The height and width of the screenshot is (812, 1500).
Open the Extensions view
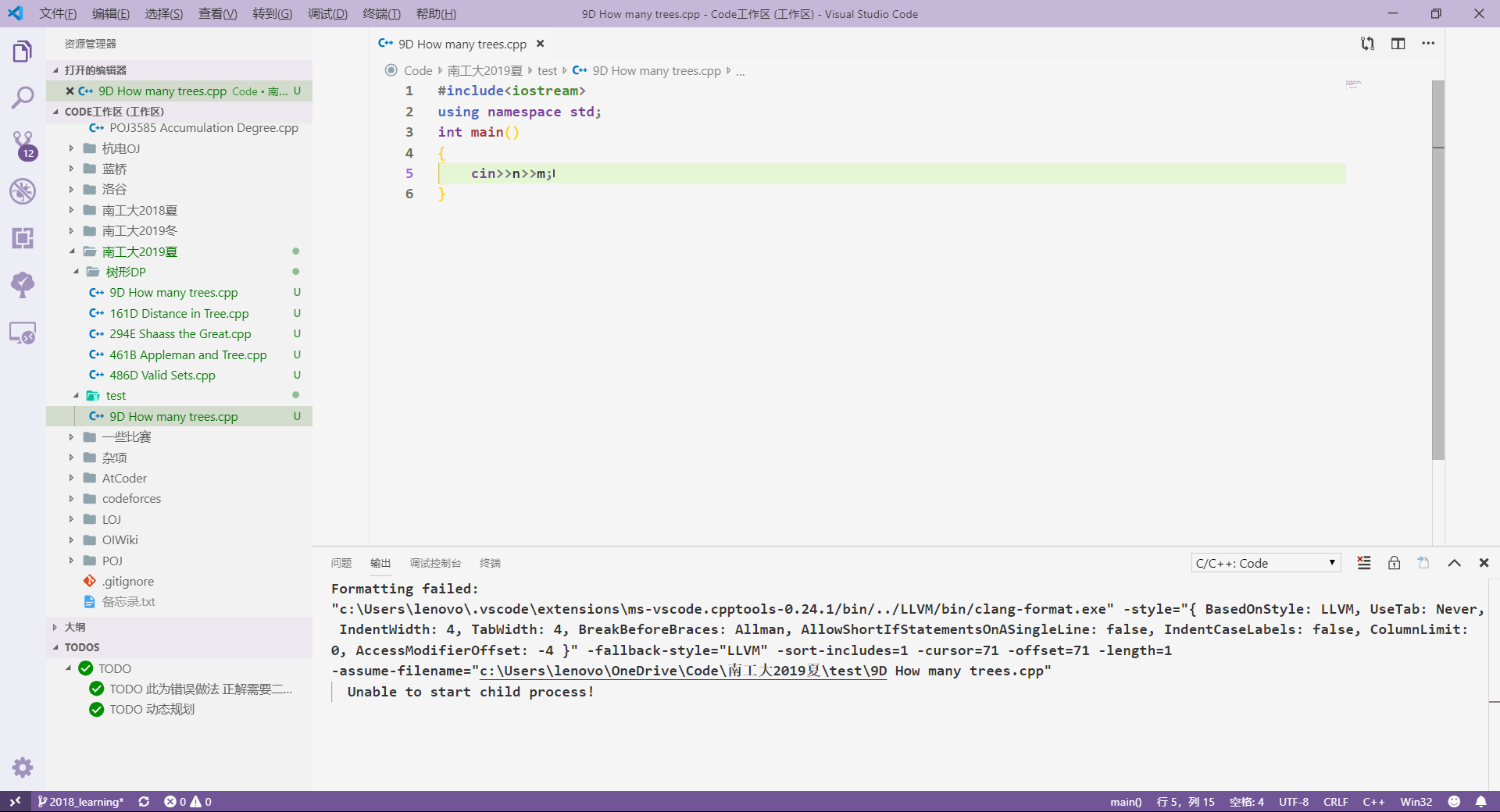coord(21,238)
